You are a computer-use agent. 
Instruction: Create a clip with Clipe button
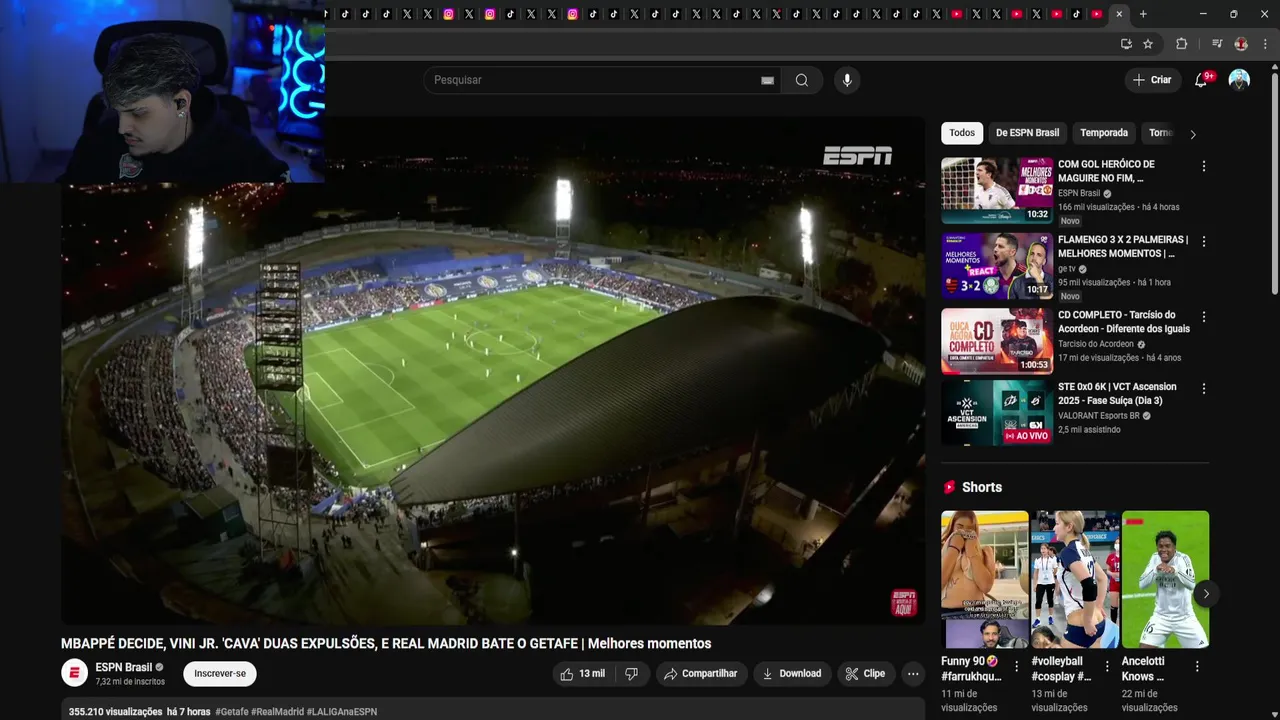865,674
